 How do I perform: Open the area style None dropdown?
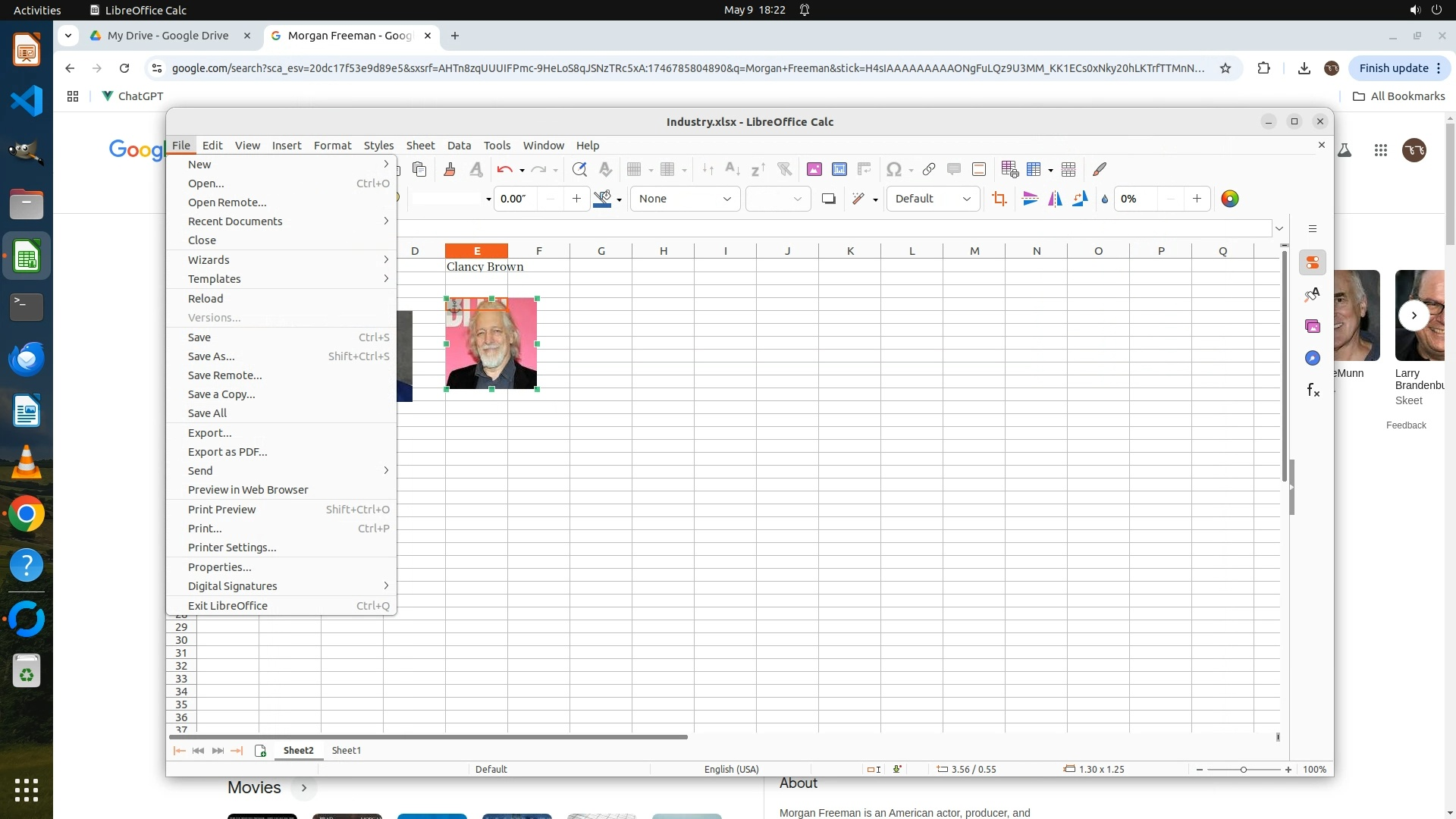point(685,199)
